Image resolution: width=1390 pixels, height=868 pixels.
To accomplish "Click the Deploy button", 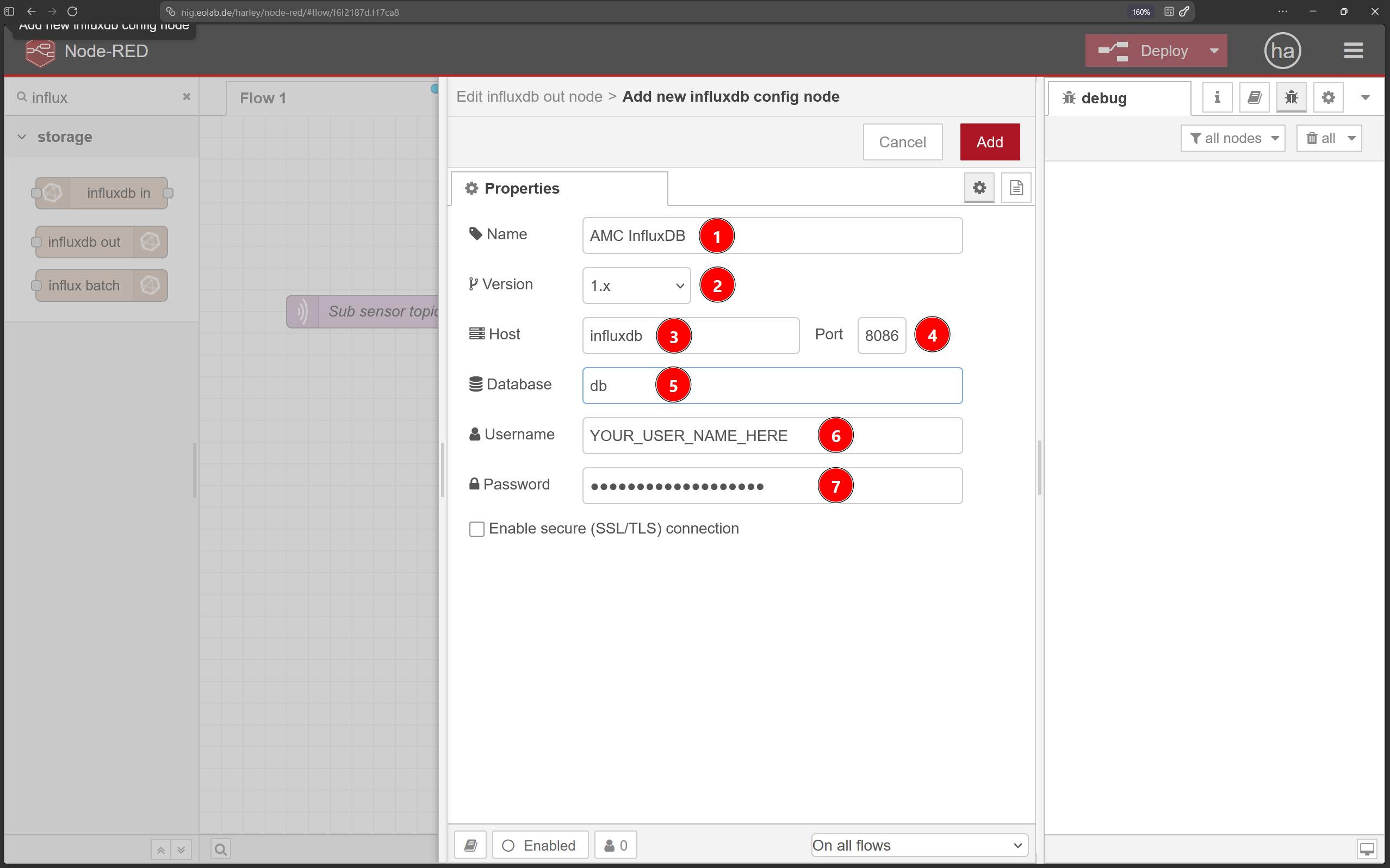I will coord(1144,51).
